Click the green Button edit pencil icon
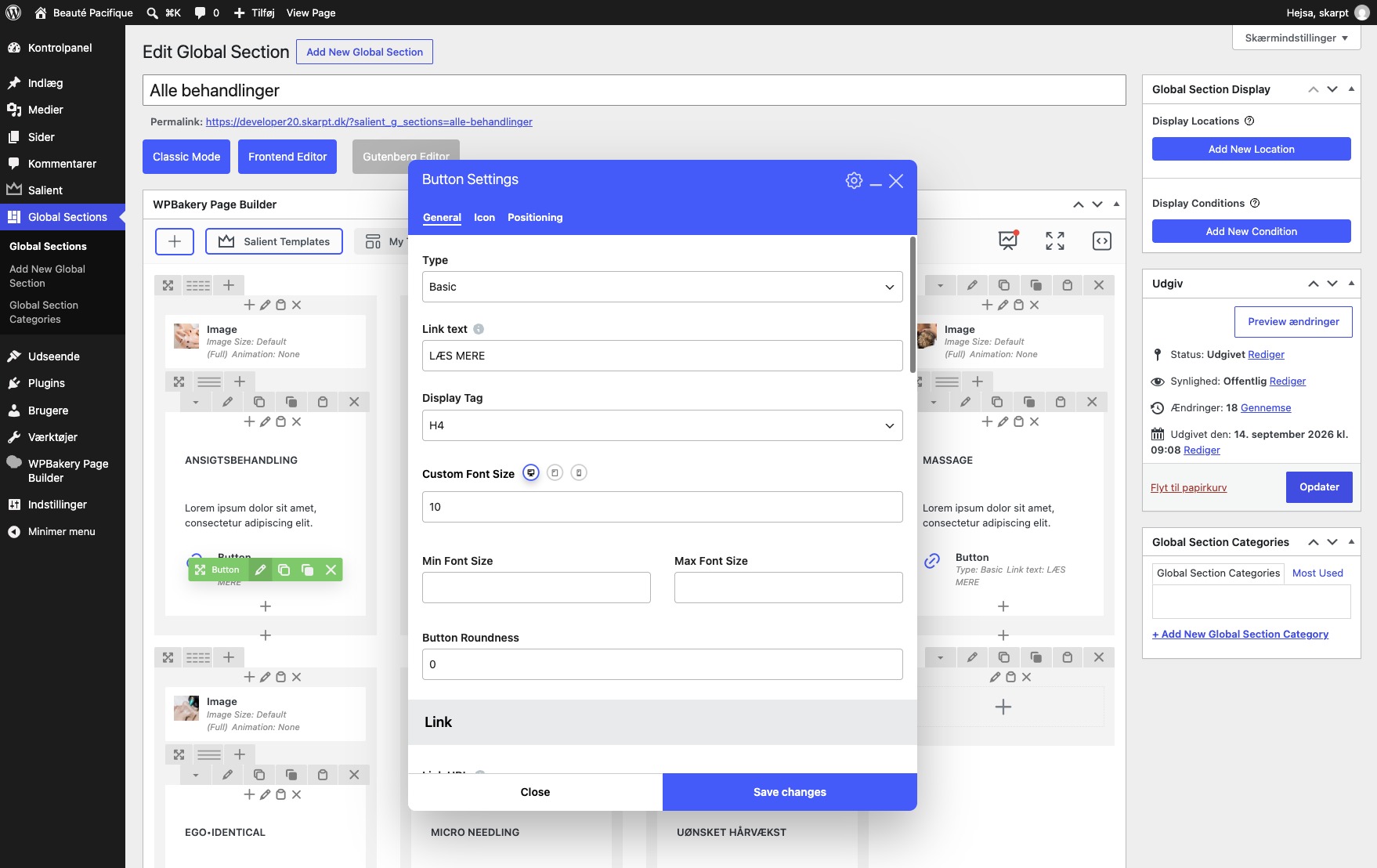1377x868 pixels. point(260,570)
